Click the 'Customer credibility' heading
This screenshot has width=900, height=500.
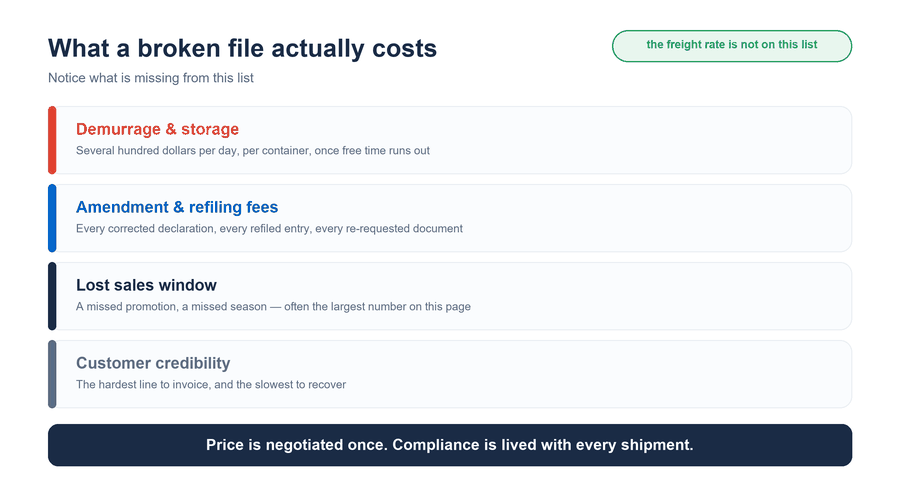click(x=153, y=363)
